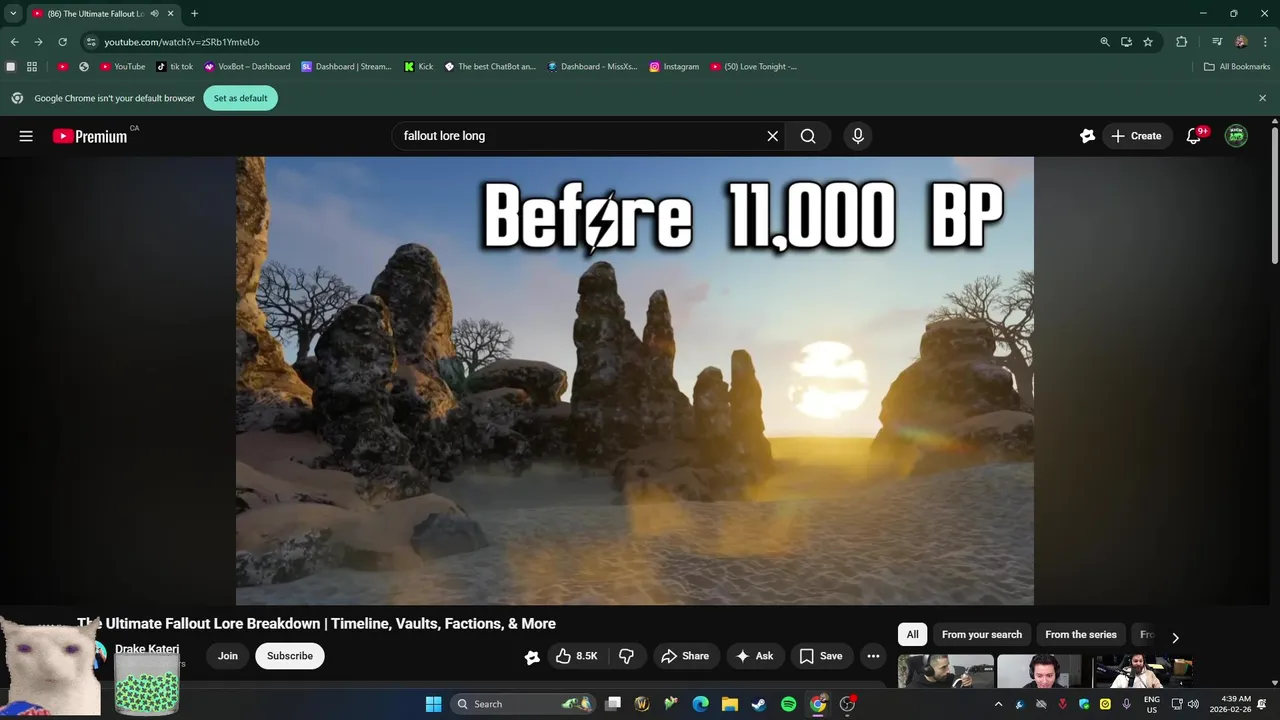The image size is (1280, 720).
Task: Open Chrome apps grid shortcut
Action: click(x=32, y=67)
